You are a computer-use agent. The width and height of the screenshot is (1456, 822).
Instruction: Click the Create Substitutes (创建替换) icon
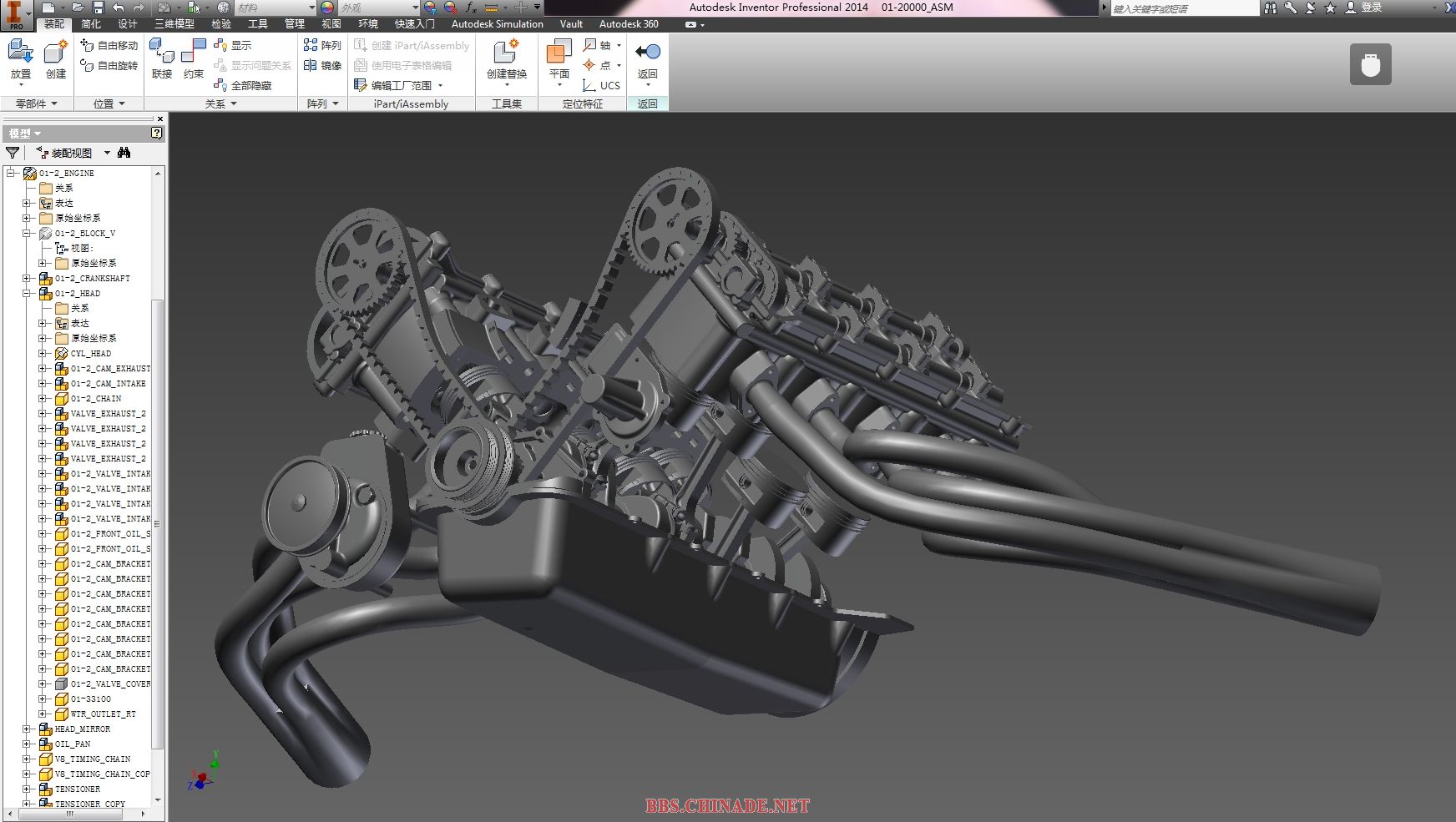(x=506, y=53)
